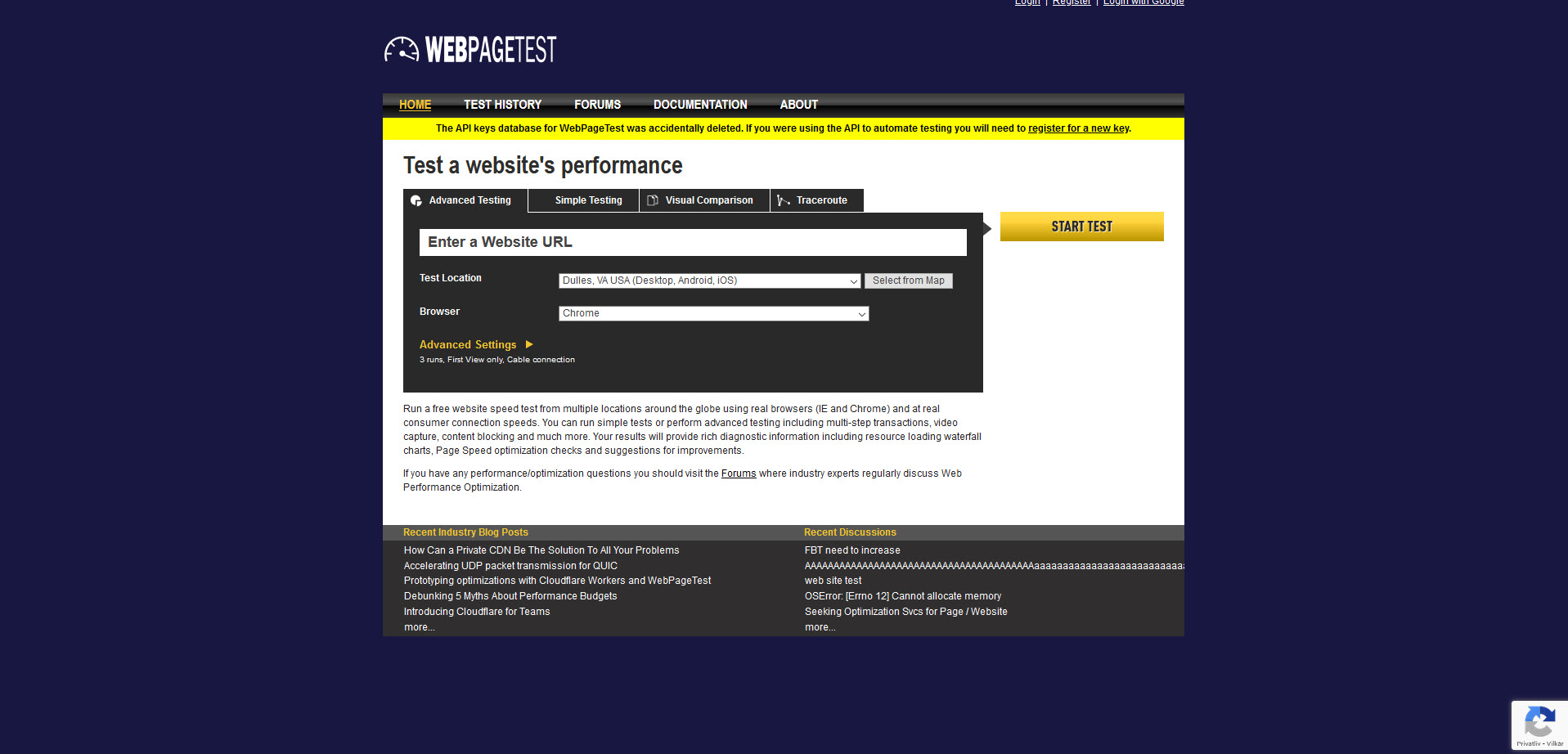This screenshot has height=754, width=1568.
Task: Open the TEST HISTORY menu item
Action: tap(502, 105)
